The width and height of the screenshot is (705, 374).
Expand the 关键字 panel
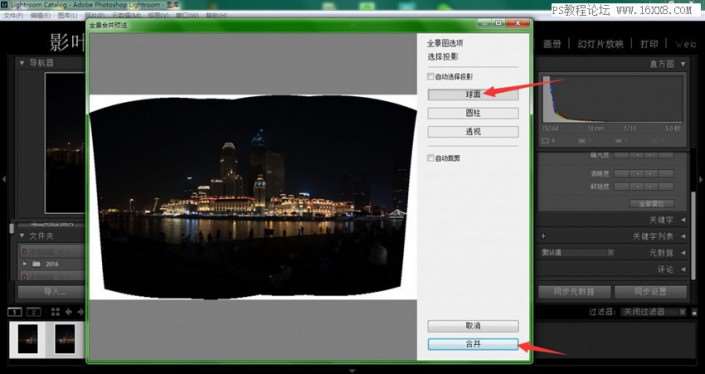pyautogui.click(x=683, y=220)
